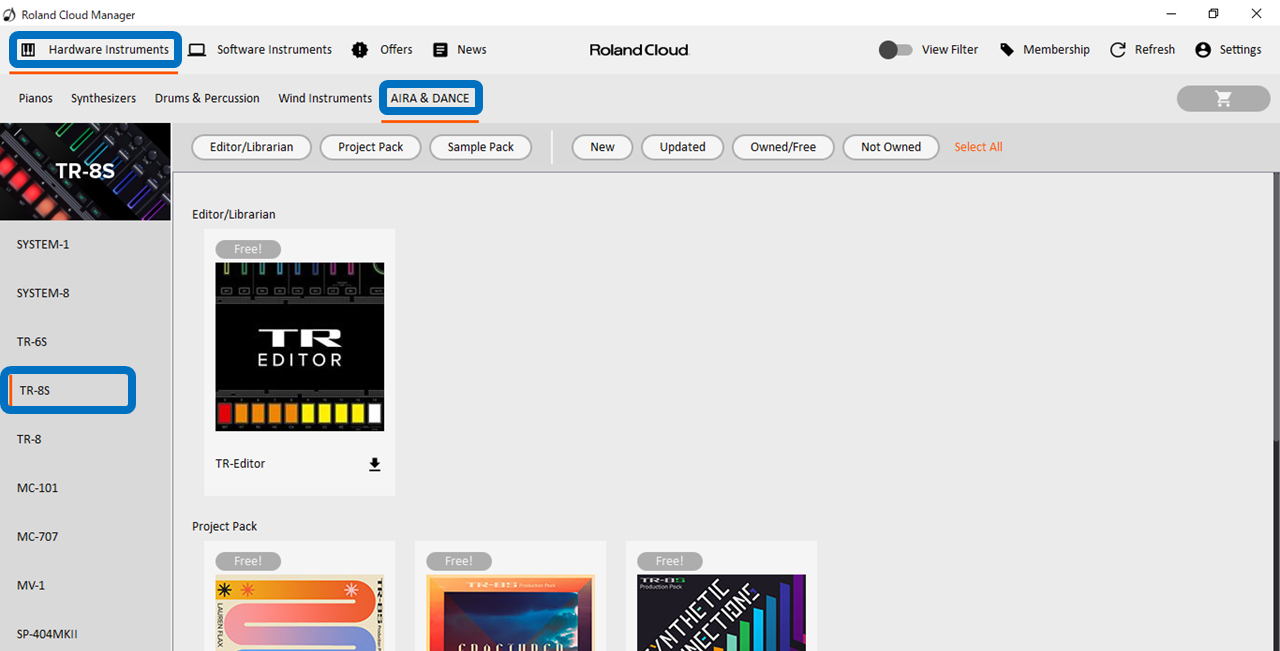Screen dimensions: 1280x651
Task: Select the Synthesizers category
Action: 103,98
